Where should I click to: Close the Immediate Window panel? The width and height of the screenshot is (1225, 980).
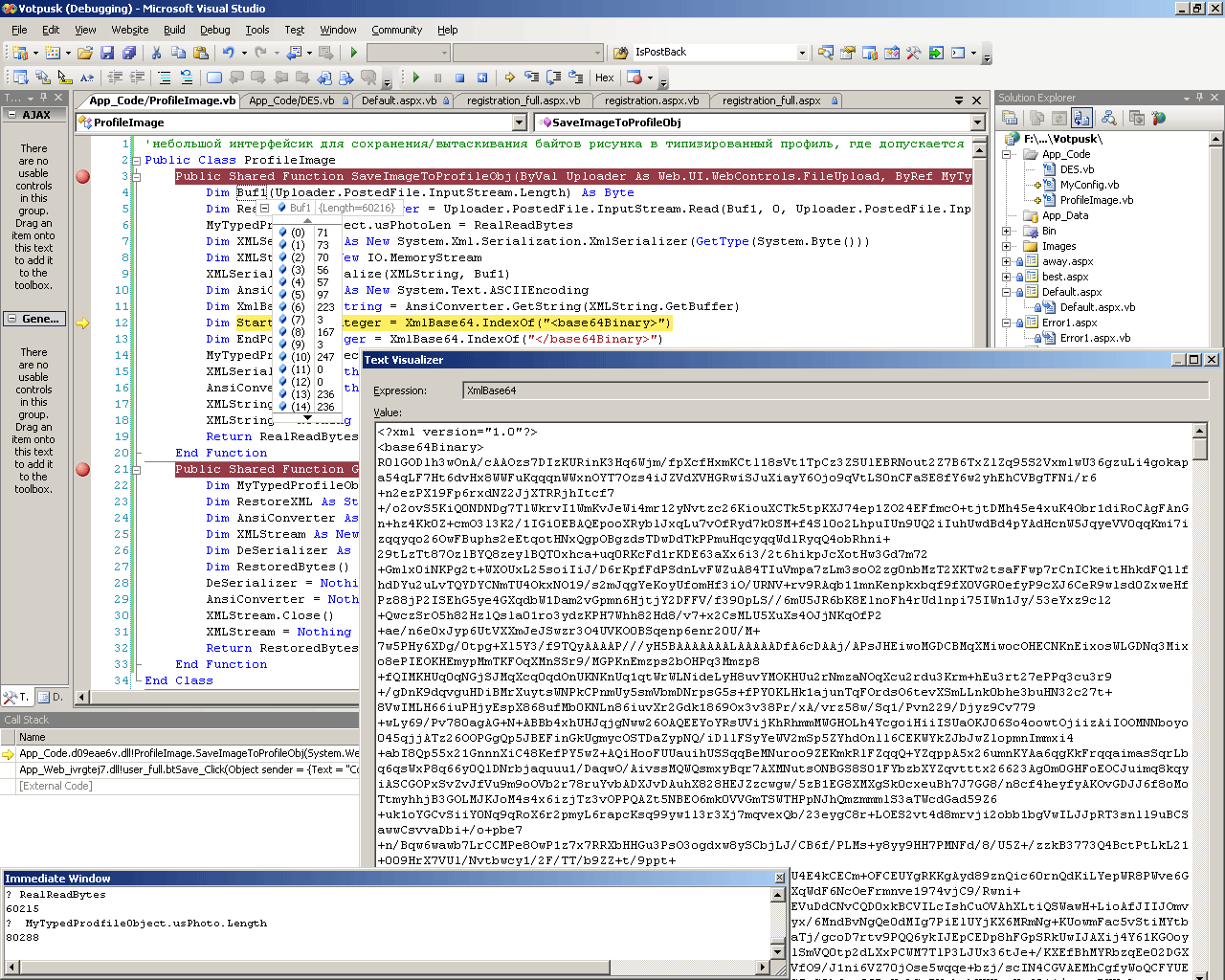[779, 878]
